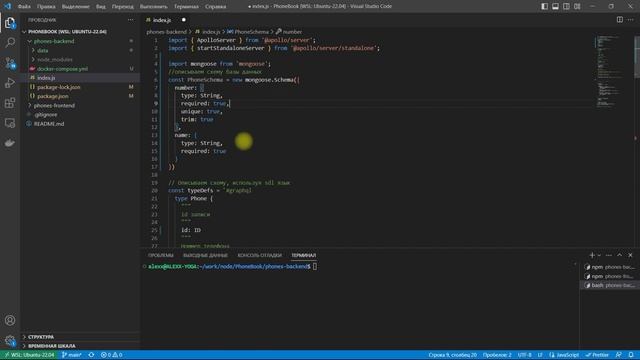
Task: Click the feedback/accounts icon in status bar
Action: click(x=619, y=355)
